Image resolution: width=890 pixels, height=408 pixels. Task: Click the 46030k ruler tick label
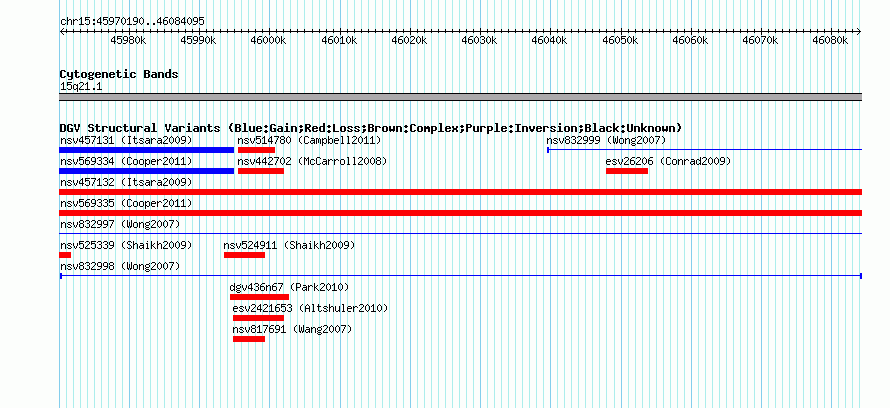click(x=480, y=40)
